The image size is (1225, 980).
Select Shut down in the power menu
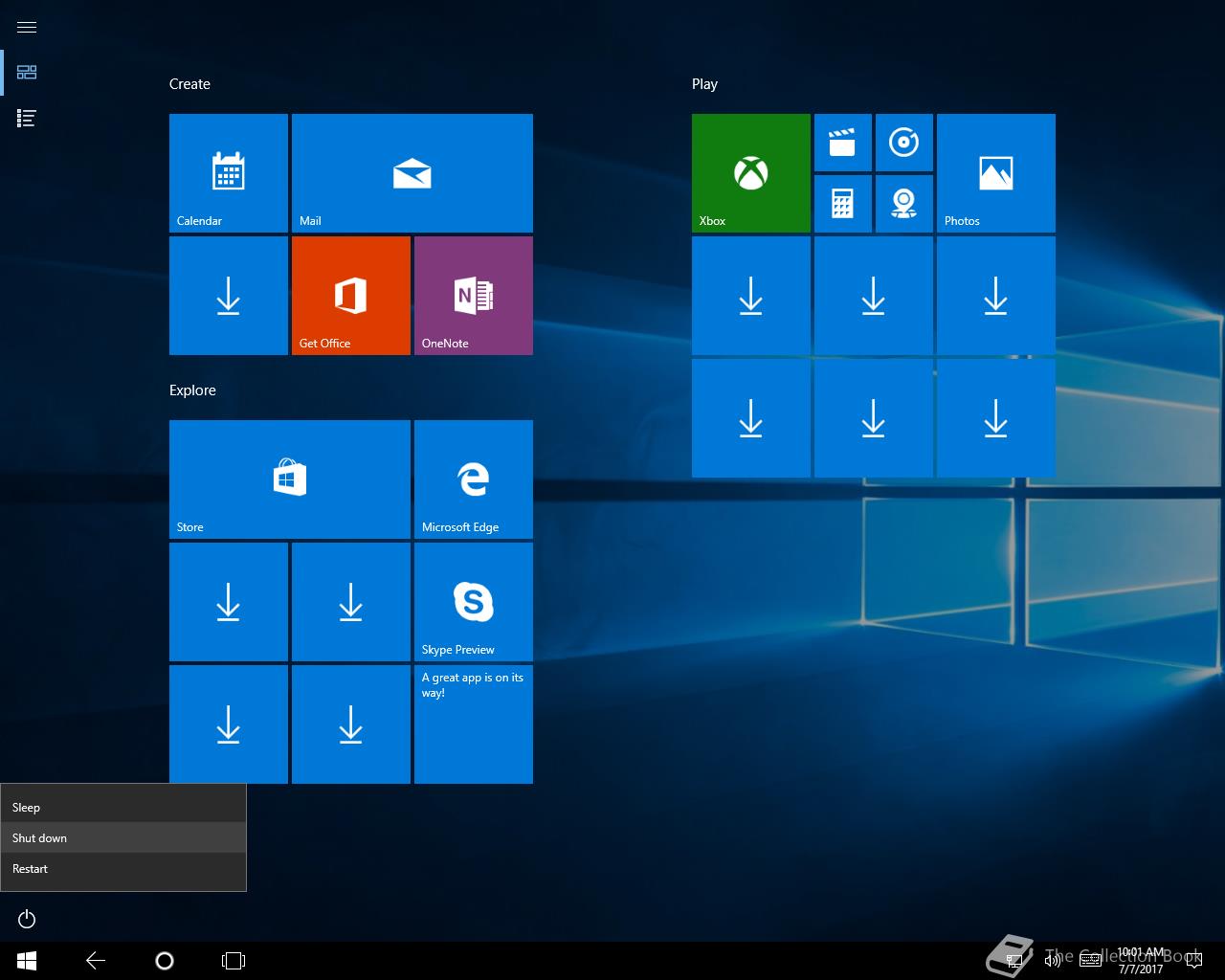tap(123, 838)
